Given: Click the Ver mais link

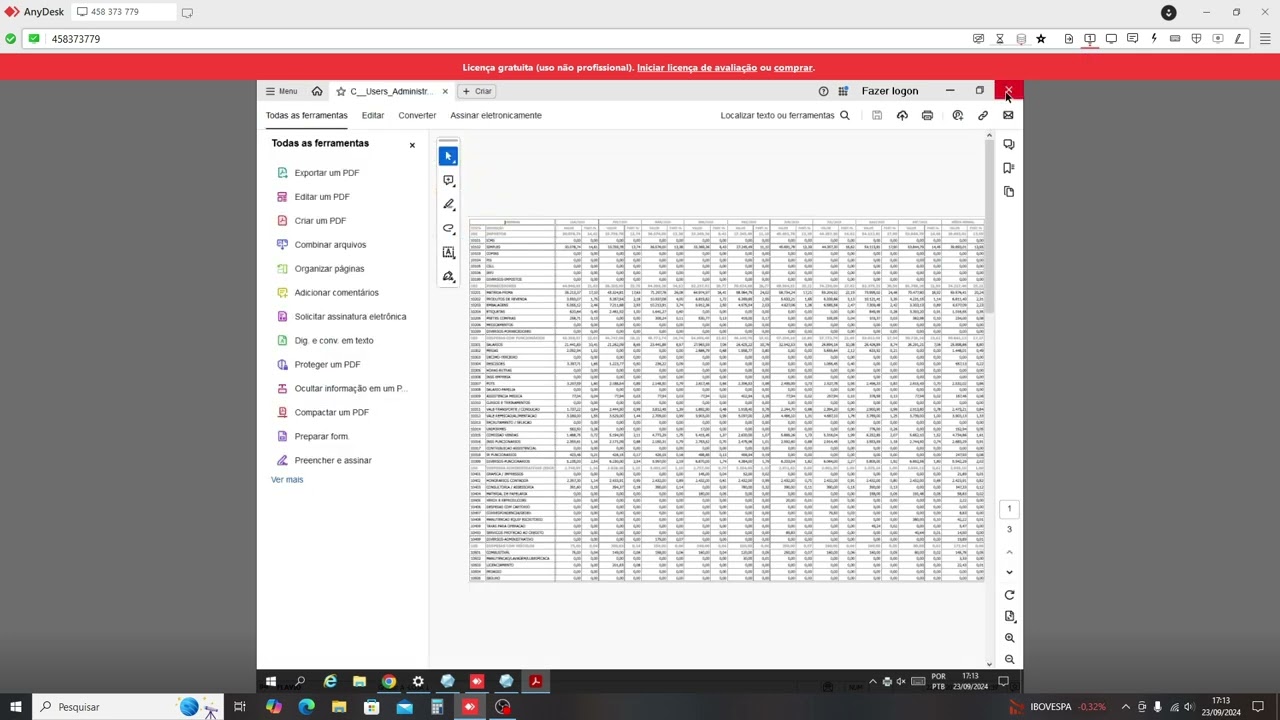Looking at the screenshot, I should pyautogui.click(x=287, y=480).
